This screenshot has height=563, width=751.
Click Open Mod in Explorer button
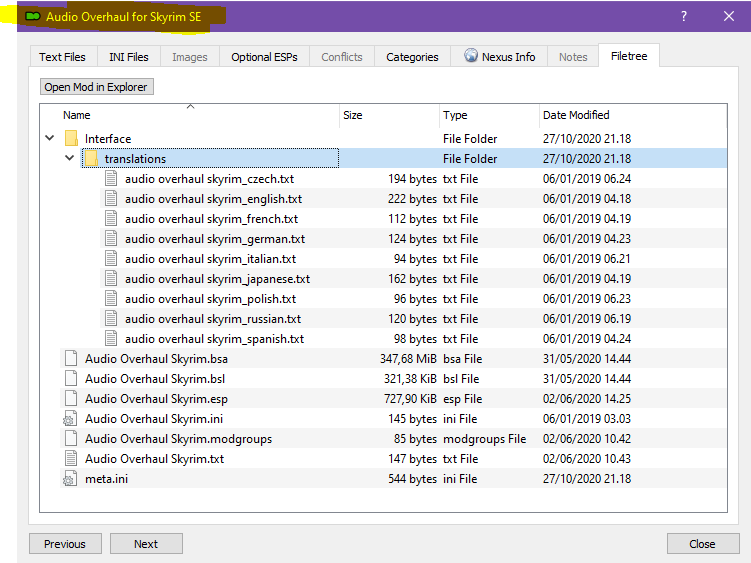click(x=96, y=87)
